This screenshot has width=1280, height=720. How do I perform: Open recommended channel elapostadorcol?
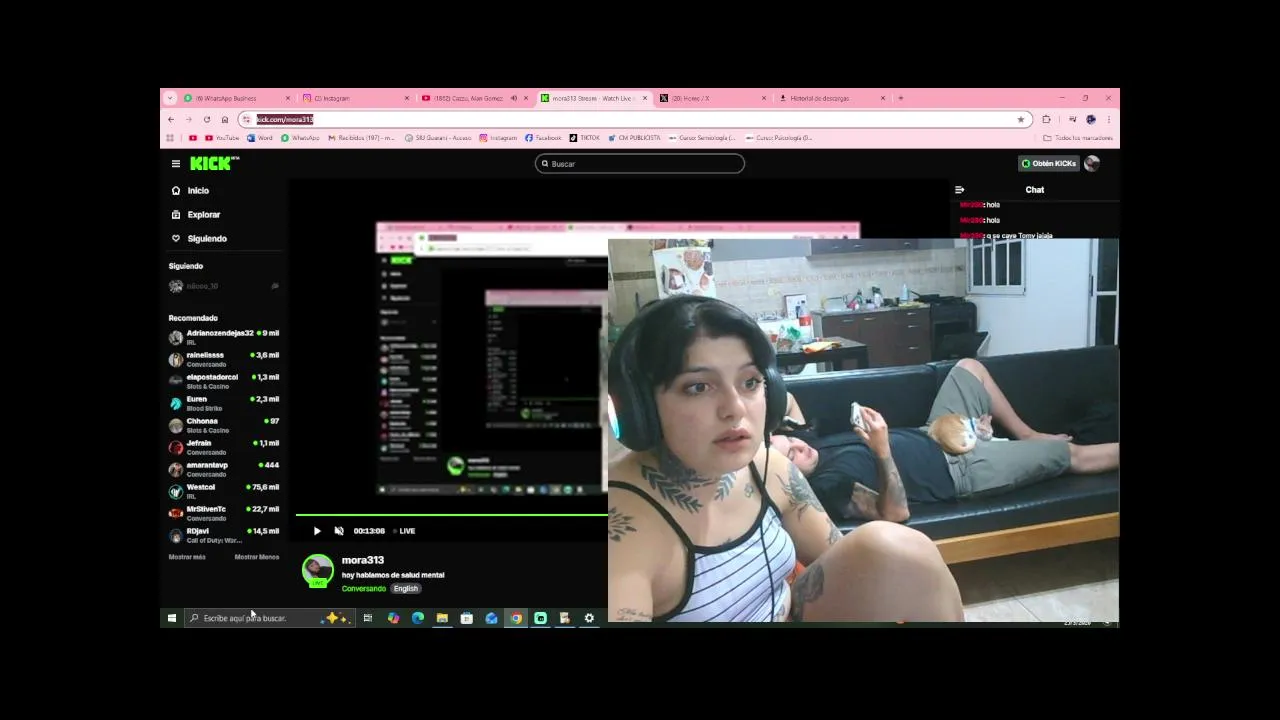click(224, 381)
